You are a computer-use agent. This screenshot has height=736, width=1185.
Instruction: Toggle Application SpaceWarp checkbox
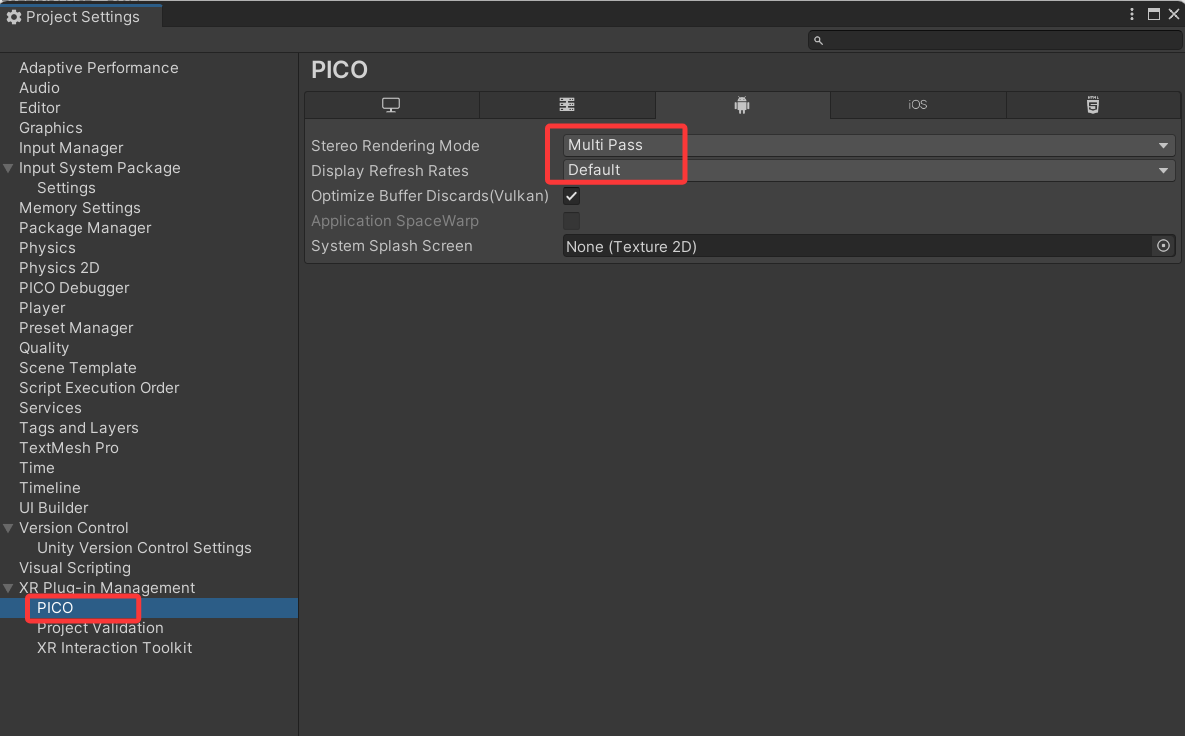(x=571, y=221)
